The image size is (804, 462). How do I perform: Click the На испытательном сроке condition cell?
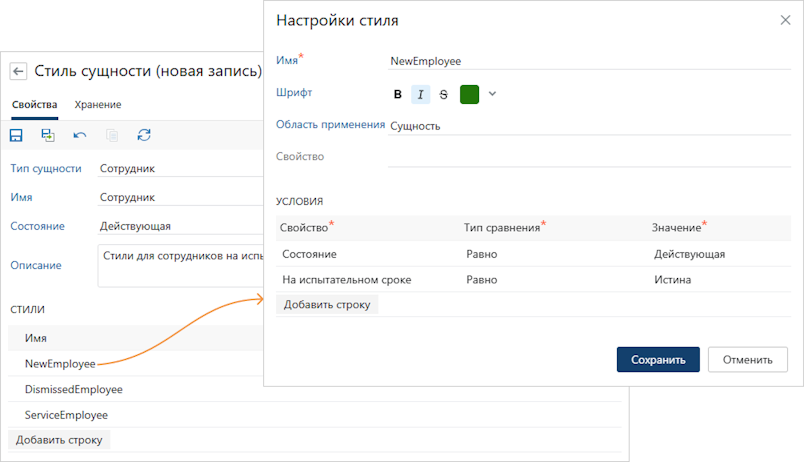(x=347, y=280)
